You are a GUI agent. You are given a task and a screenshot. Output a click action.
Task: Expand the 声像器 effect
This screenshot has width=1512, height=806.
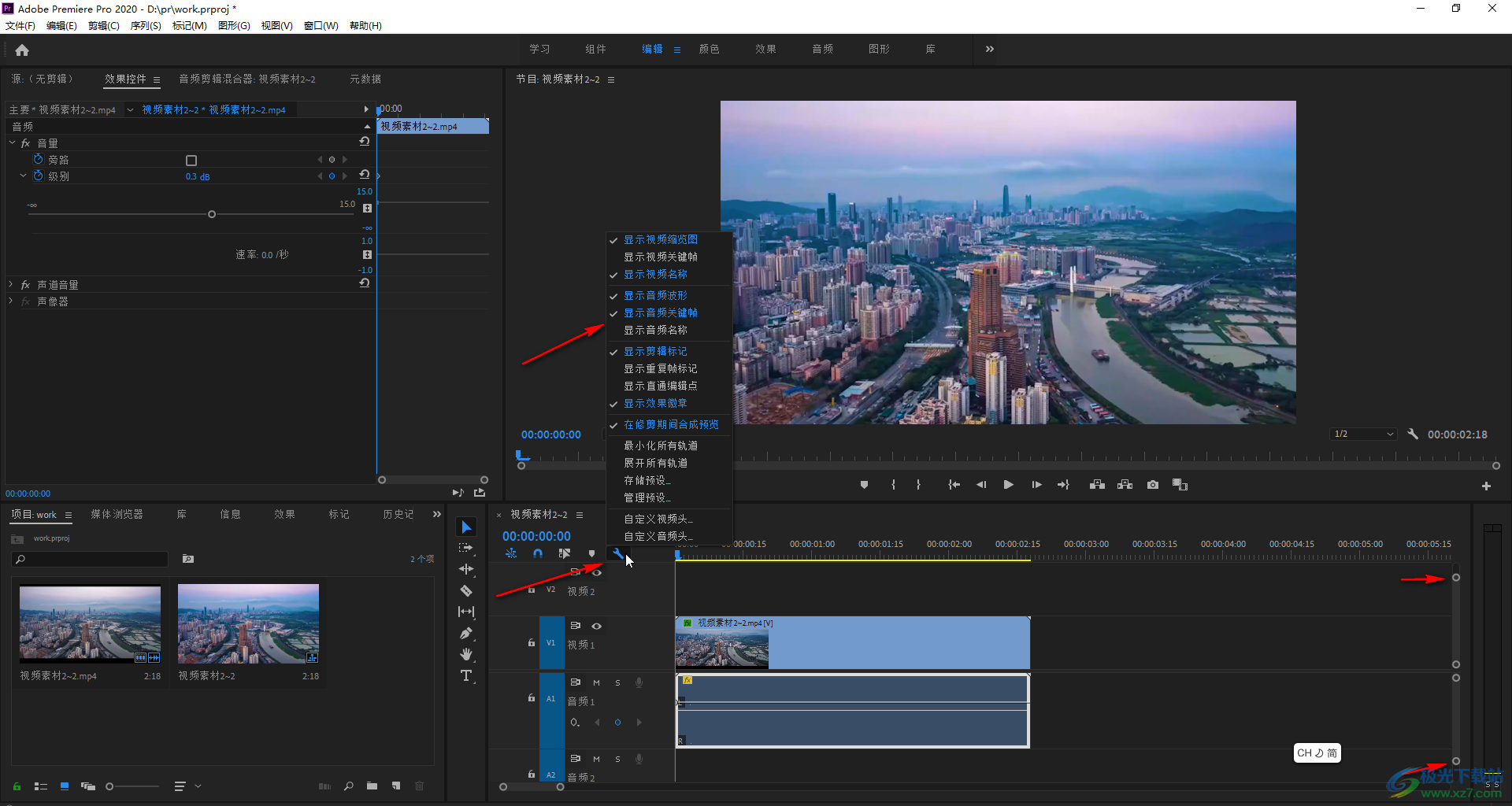point(11,301)
